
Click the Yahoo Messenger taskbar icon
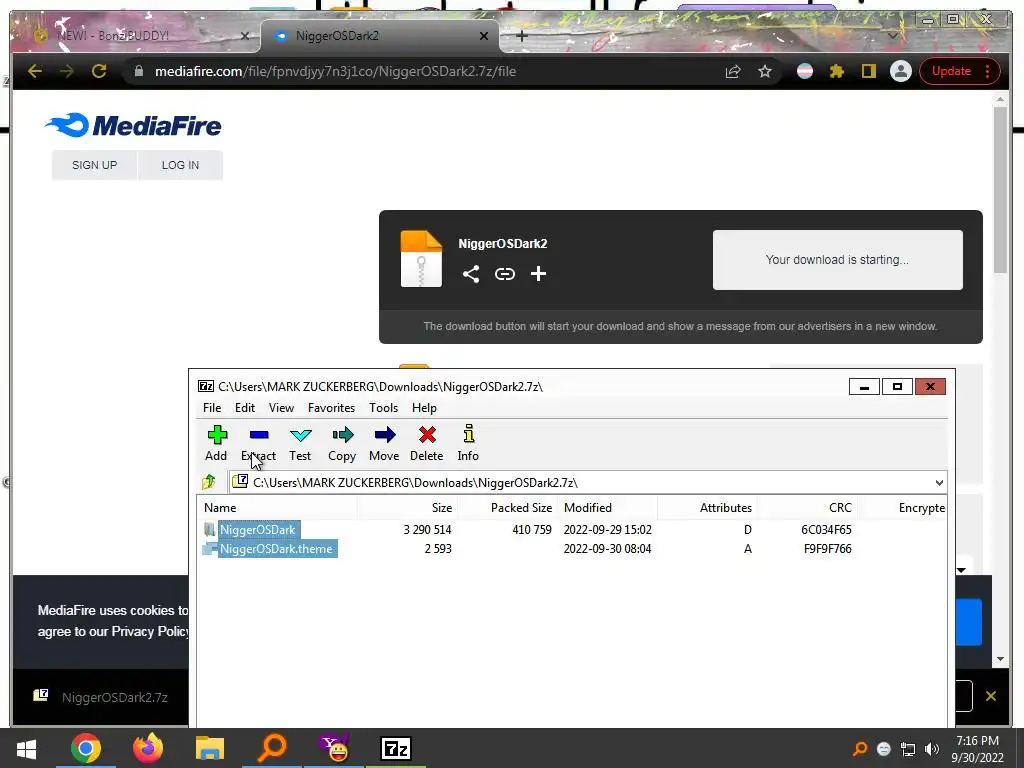tap(334, 748)
